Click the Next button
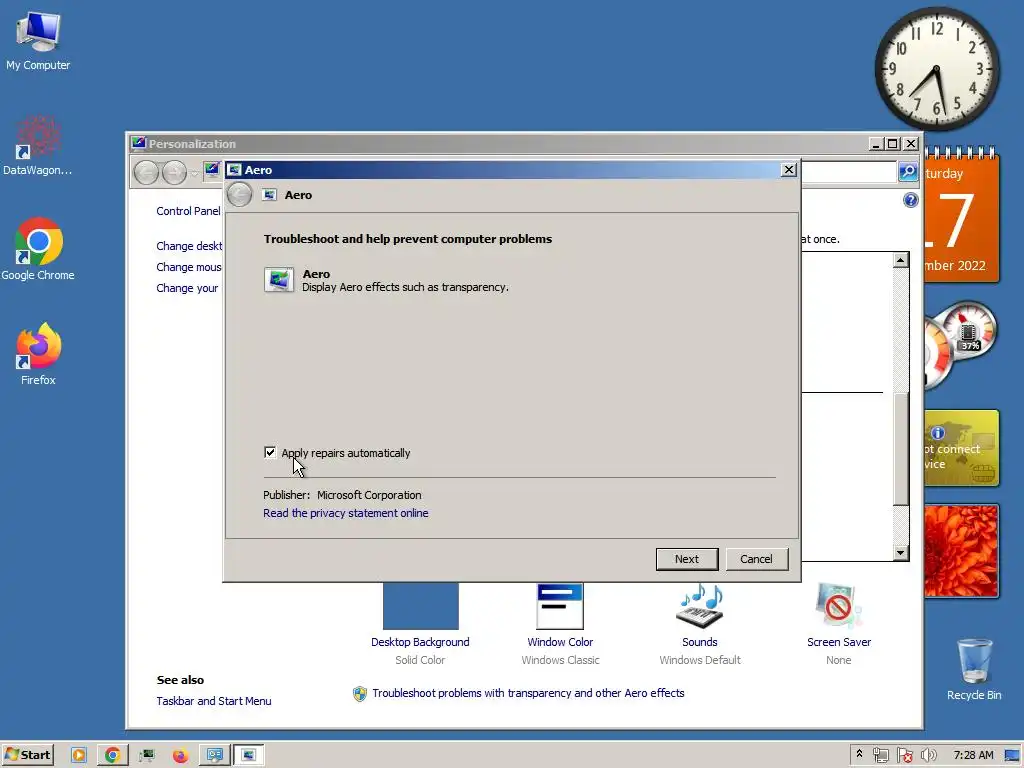Image resolution: width=1024 pixels, height=768 pixels. tap(686, 559)
